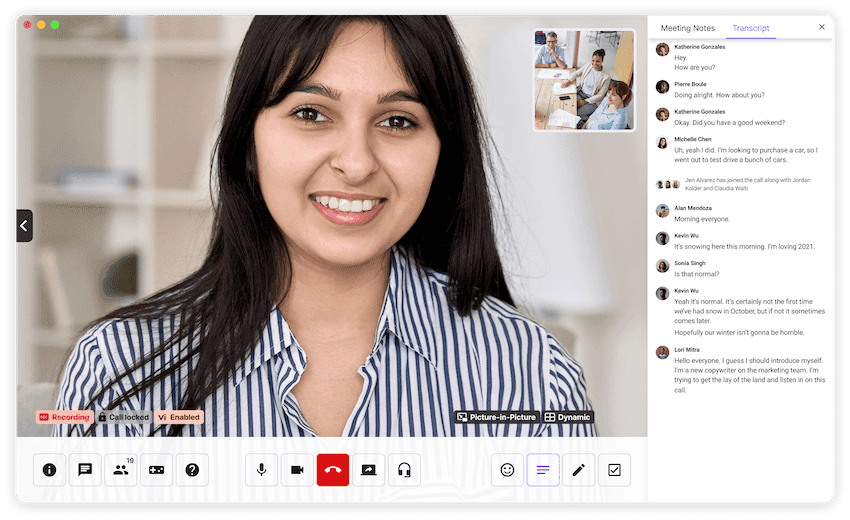Expand the left side panel arrow
Screen dimensions: 850x520
[23, 226]
